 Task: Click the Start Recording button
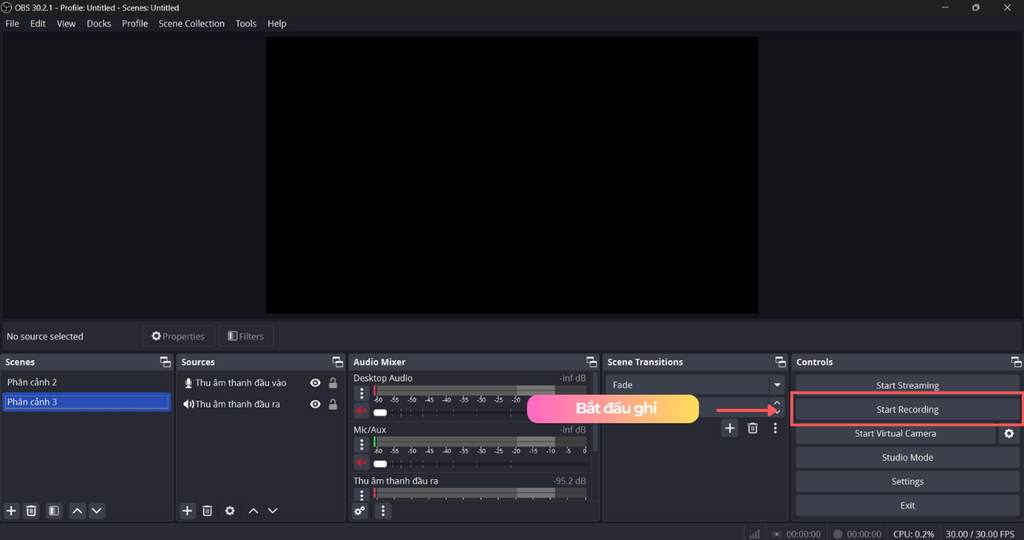click(x=907, y=410)
